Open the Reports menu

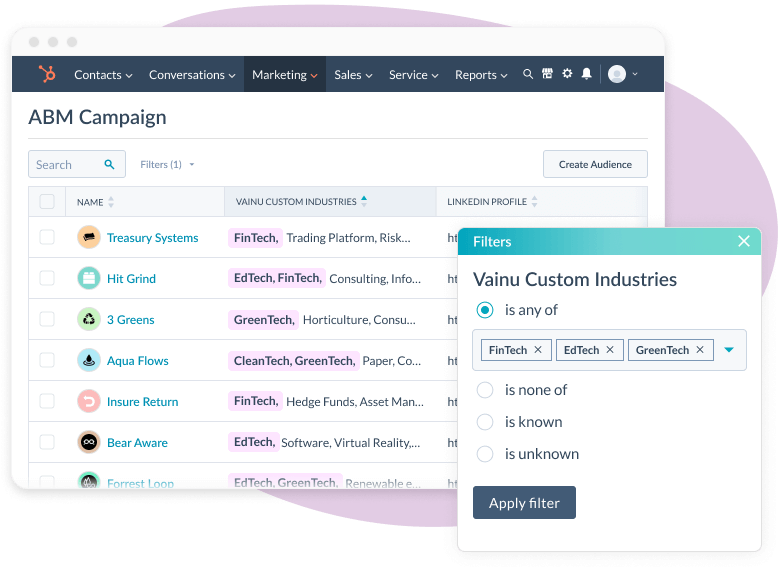[x=481, y=75]
